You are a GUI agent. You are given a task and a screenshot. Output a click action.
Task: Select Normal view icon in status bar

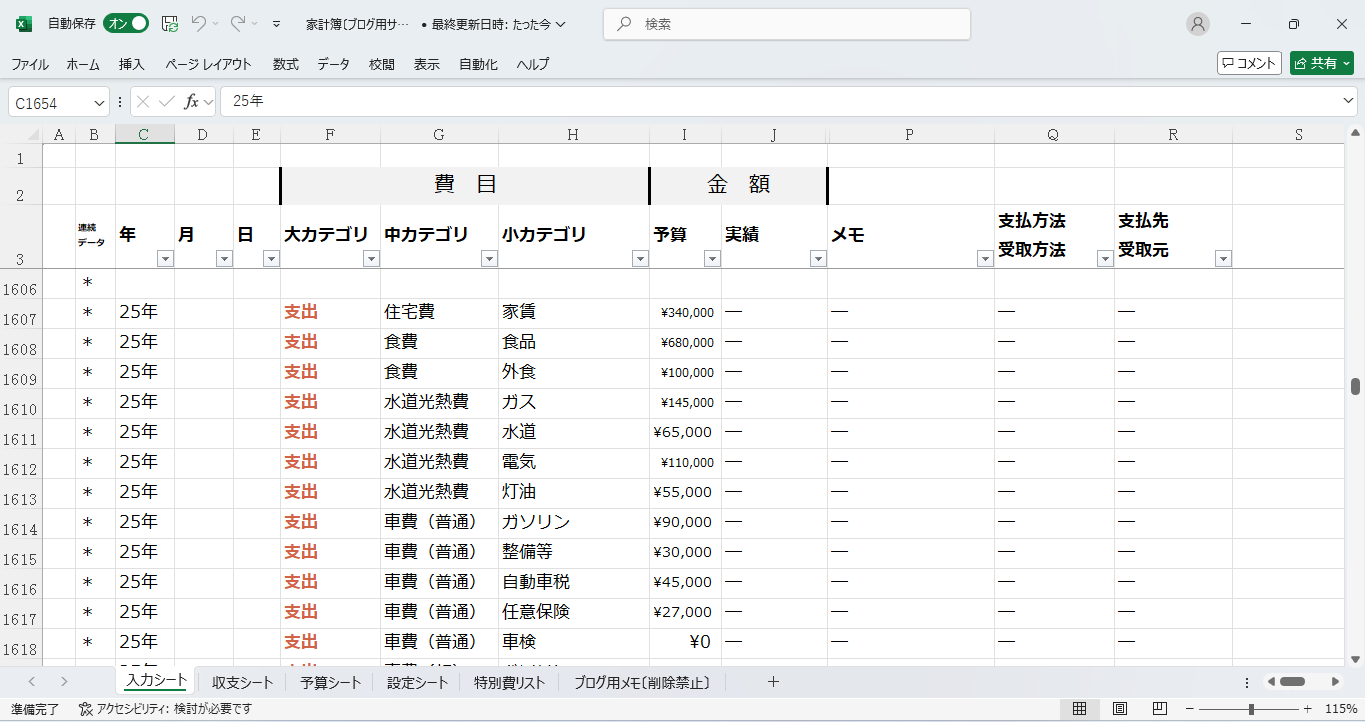1080,709
